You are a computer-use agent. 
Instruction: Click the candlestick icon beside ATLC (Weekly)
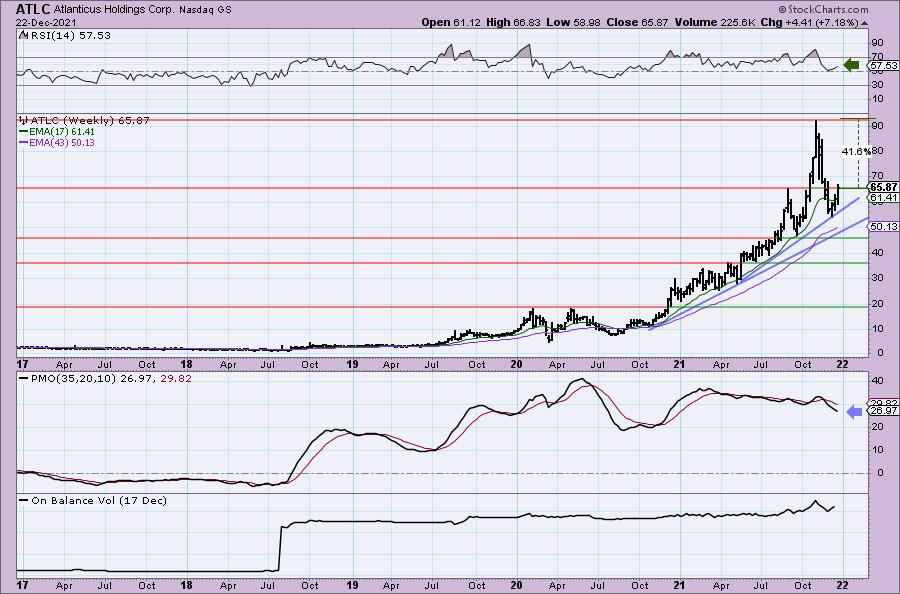click(x=24, y=121)
